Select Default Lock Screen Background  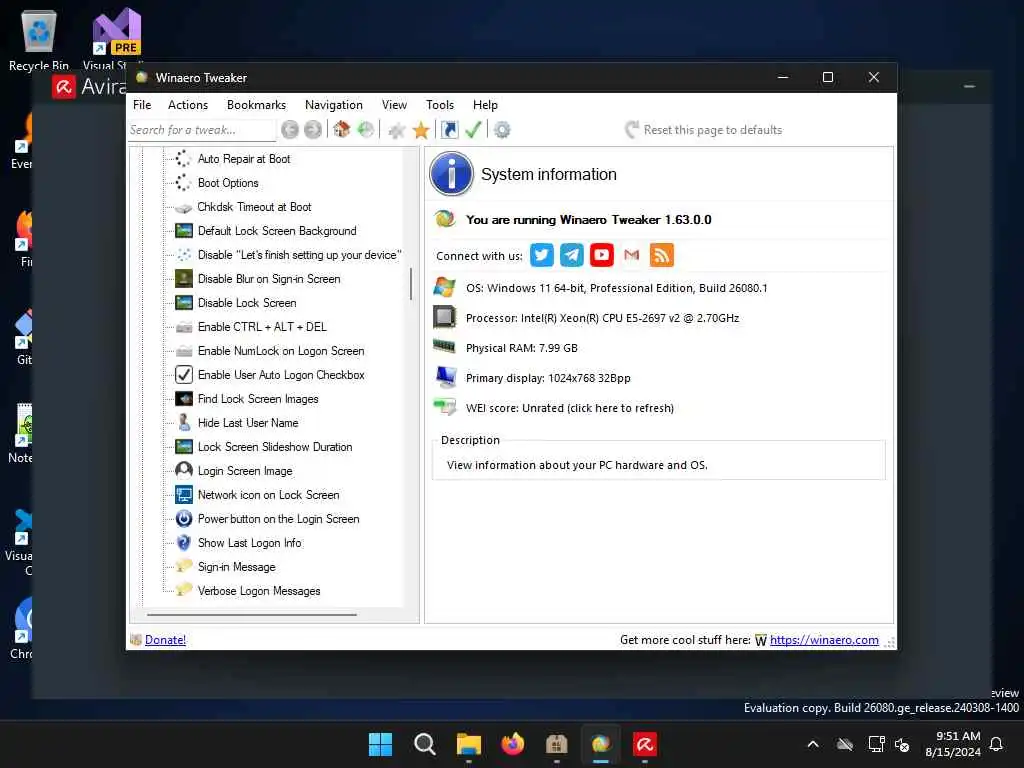(x=277, y=231)
